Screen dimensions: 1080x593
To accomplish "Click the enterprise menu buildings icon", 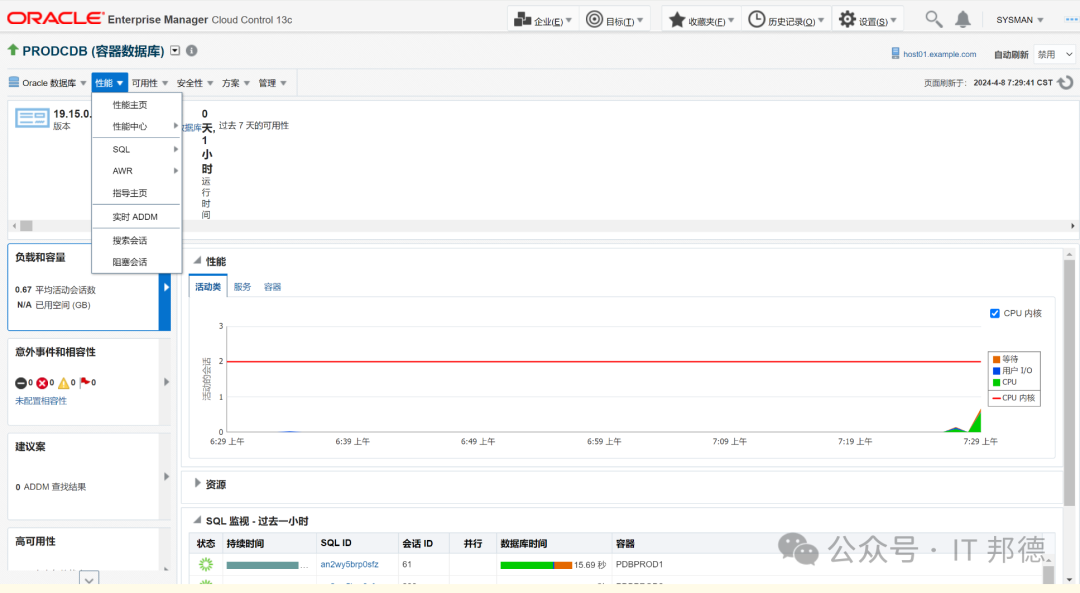I will pyautogui.click(x=523, y=19).
